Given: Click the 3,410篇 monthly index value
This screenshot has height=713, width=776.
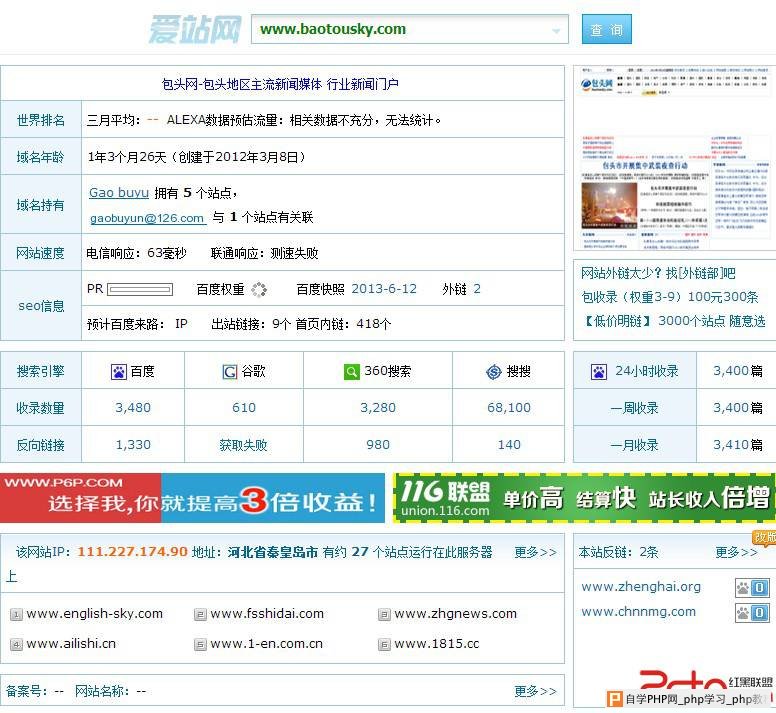Looking at the screenshot, I should [x=737, y=445].
